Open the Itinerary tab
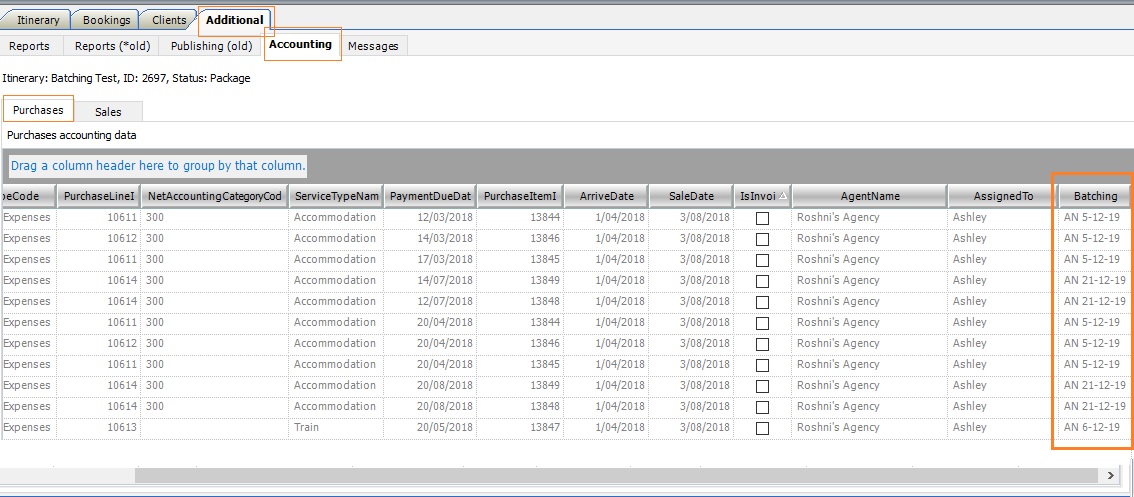The image size is (1134, 497). click(38, 20)
